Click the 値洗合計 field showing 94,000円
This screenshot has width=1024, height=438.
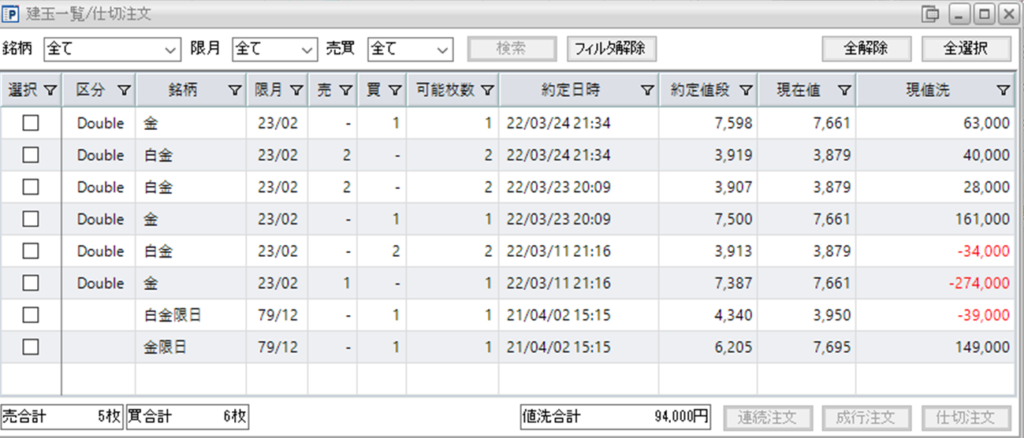pyautogui.click(x=616, y=416)
